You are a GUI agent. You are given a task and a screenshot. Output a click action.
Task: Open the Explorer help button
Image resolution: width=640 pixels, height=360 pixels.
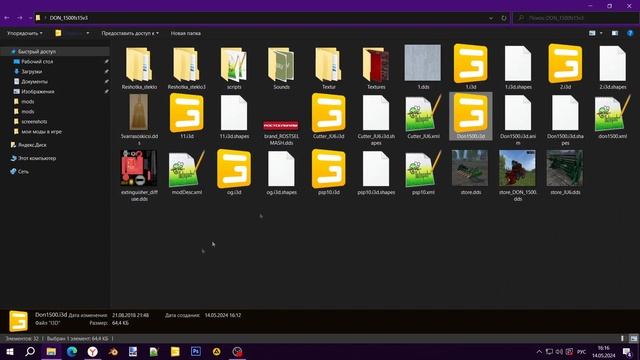click(x=630, y=33)
